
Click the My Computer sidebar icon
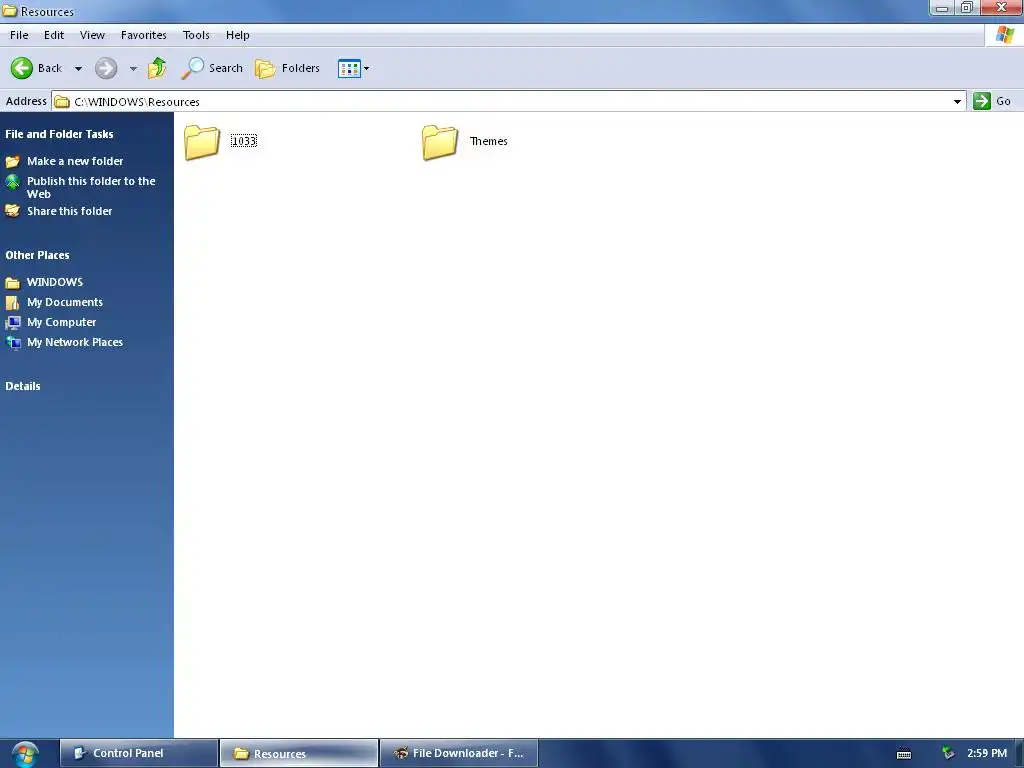coord(12,323)
